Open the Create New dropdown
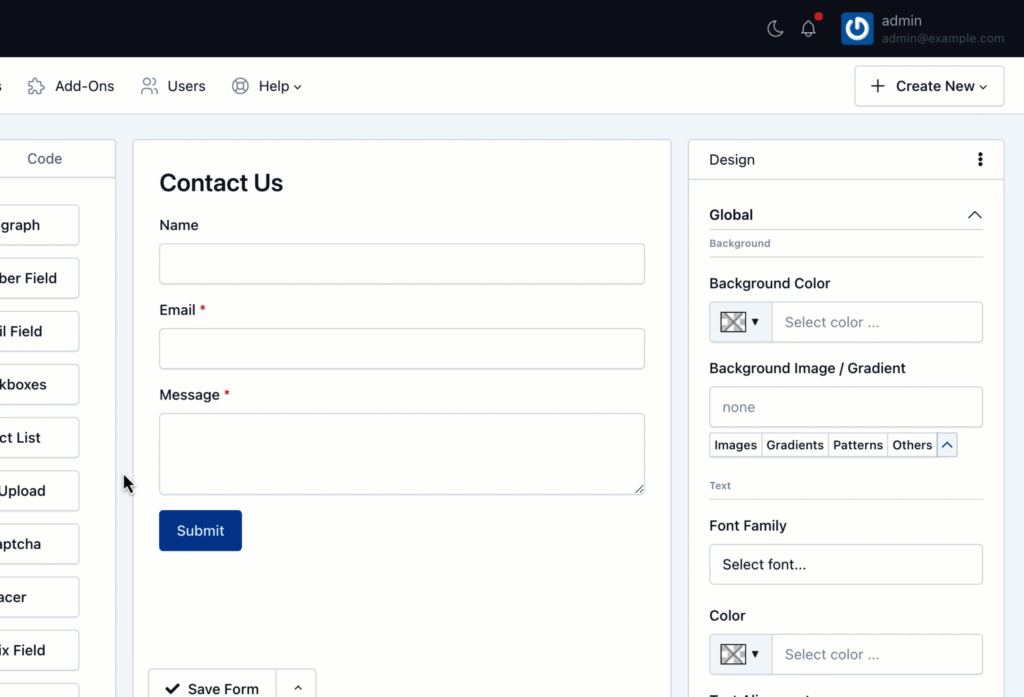Screen dimensions: 1024x697 929,86
